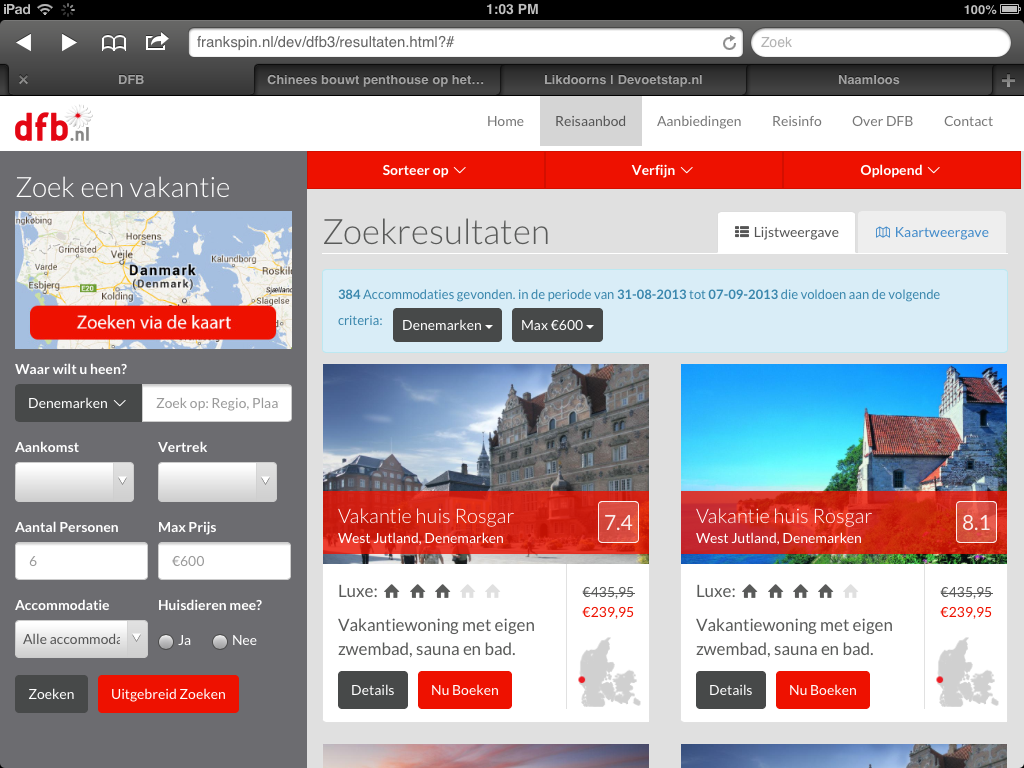
Task: Expand the Aankomst date selector
Action: [74, 481]
